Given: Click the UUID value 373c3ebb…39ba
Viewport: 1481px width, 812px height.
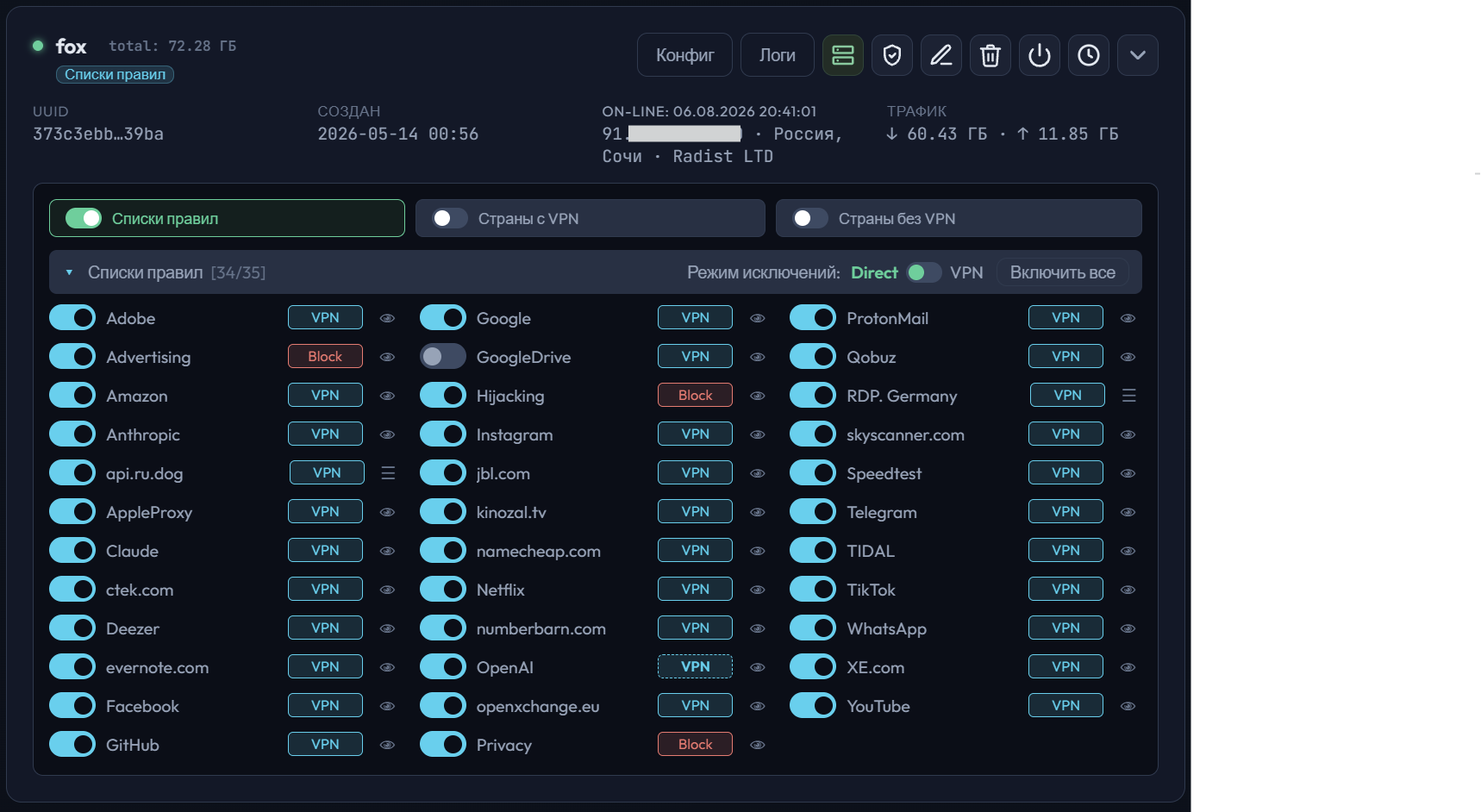Looking at the screenshot, I should 98,134.
